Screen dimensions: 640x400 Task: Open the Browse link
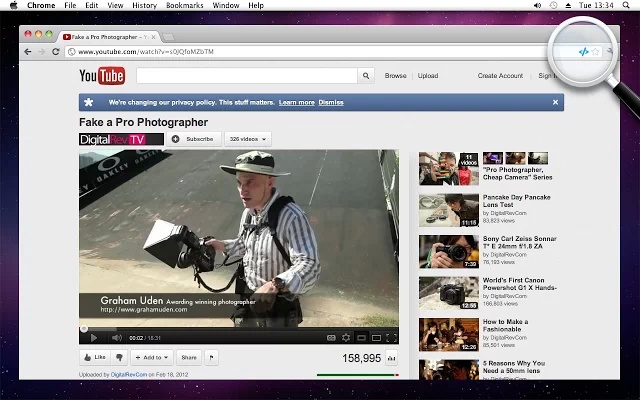click(396, 76)
